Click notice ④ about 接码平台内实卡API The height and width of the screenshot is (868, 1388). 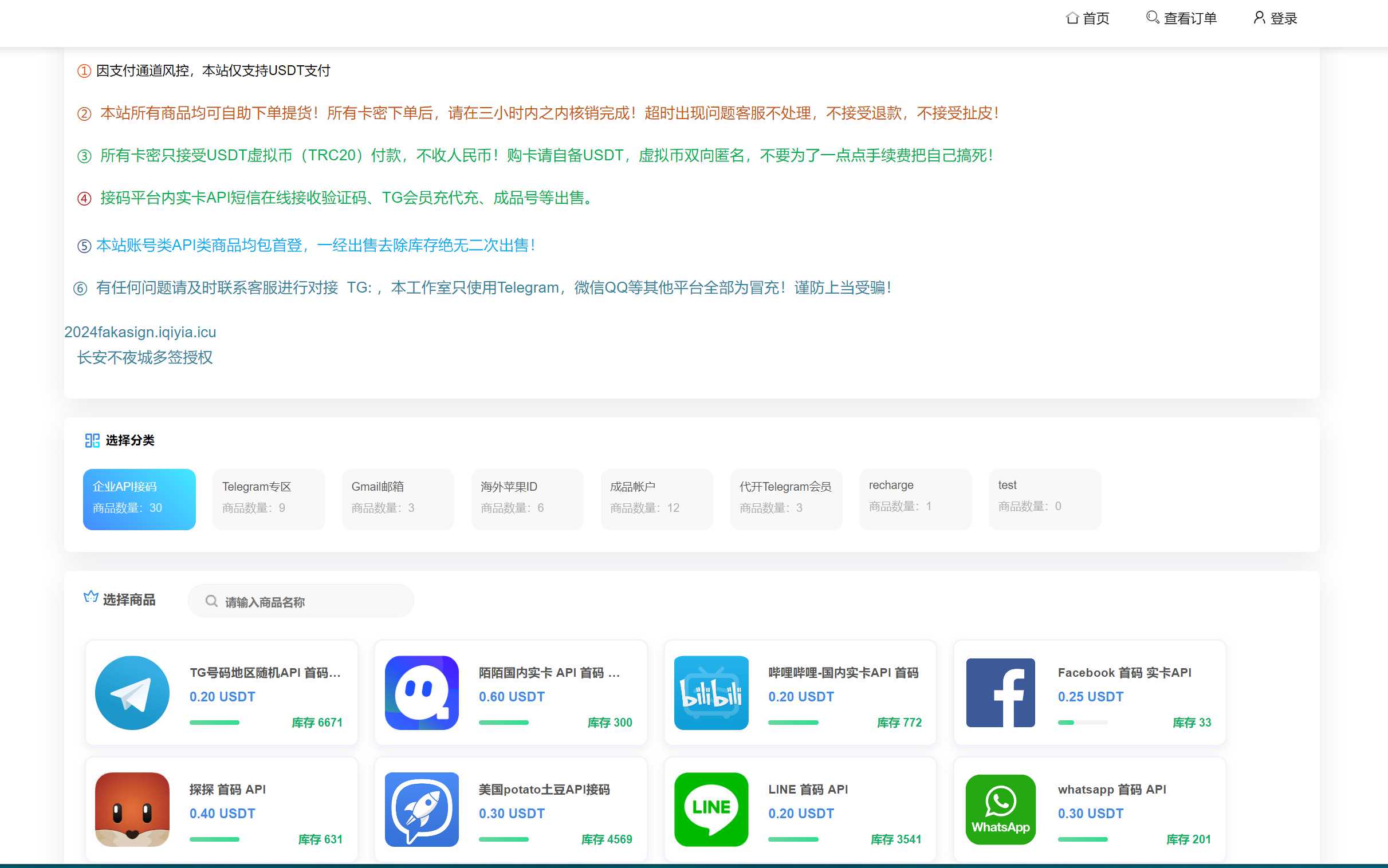pyautogui.click(x=335, y=198)
